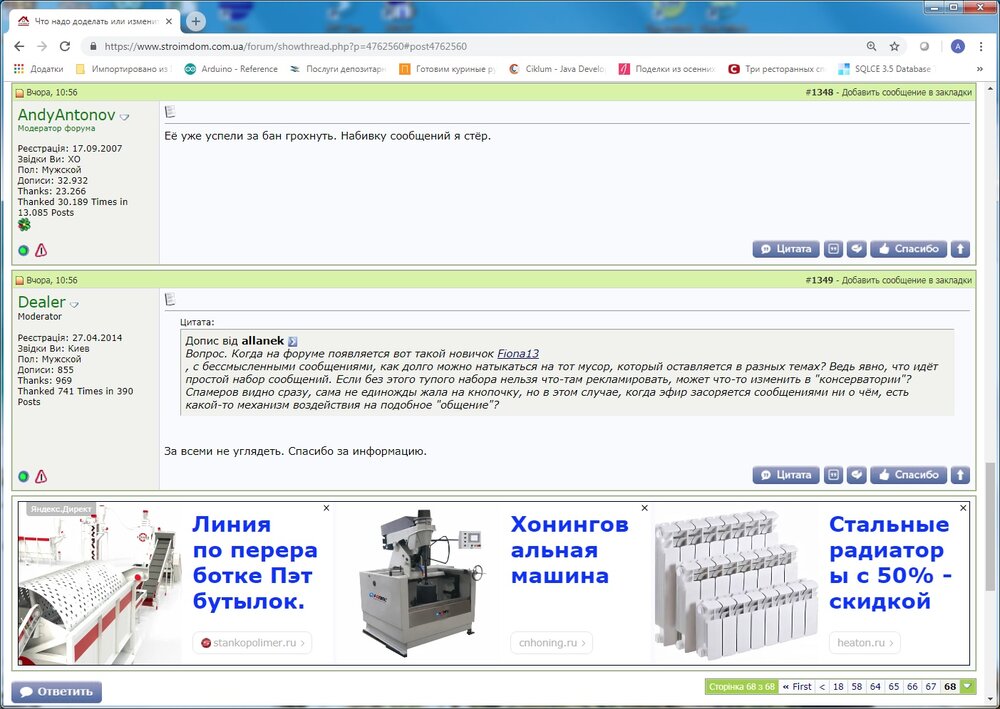This screenshot has height=709, width=1000.
Task: Click the document icon at the top of post #1349
Action: tap(169, 297)
